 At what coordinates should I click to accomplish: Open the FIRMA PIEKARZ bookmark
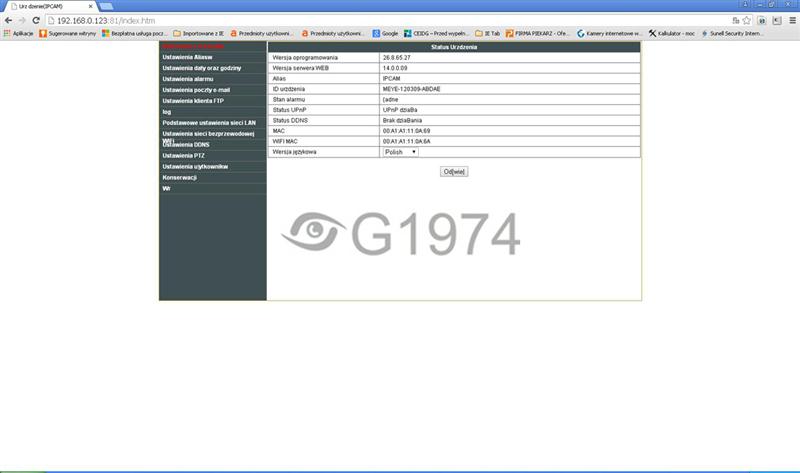pyautogui.click(x=537, y=33)
